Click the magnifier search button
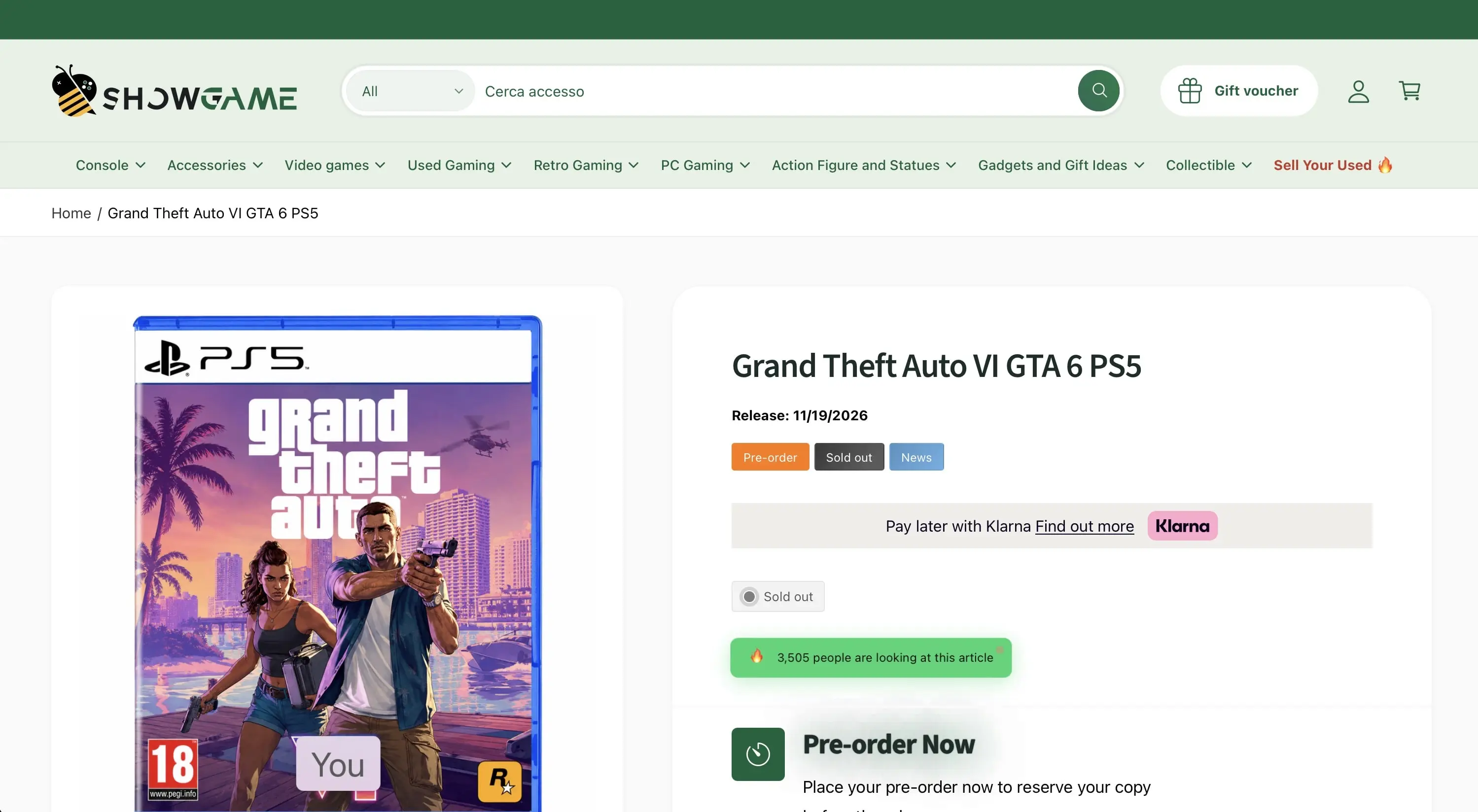The width and height of the screenshot is (1478, 812). point(1099,91)
